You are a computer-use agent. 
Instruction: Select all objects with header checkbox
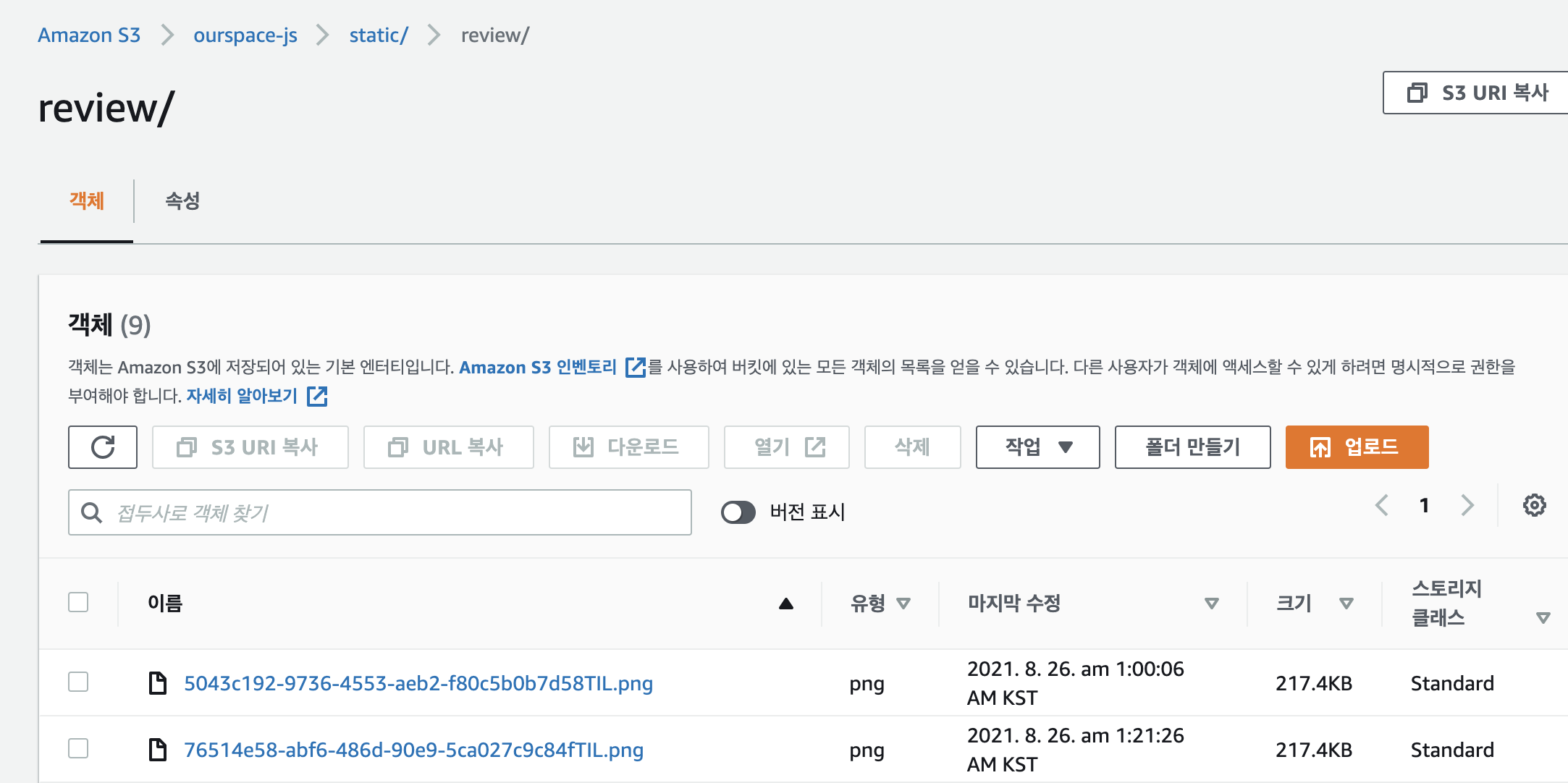click(x=78, y=602)
